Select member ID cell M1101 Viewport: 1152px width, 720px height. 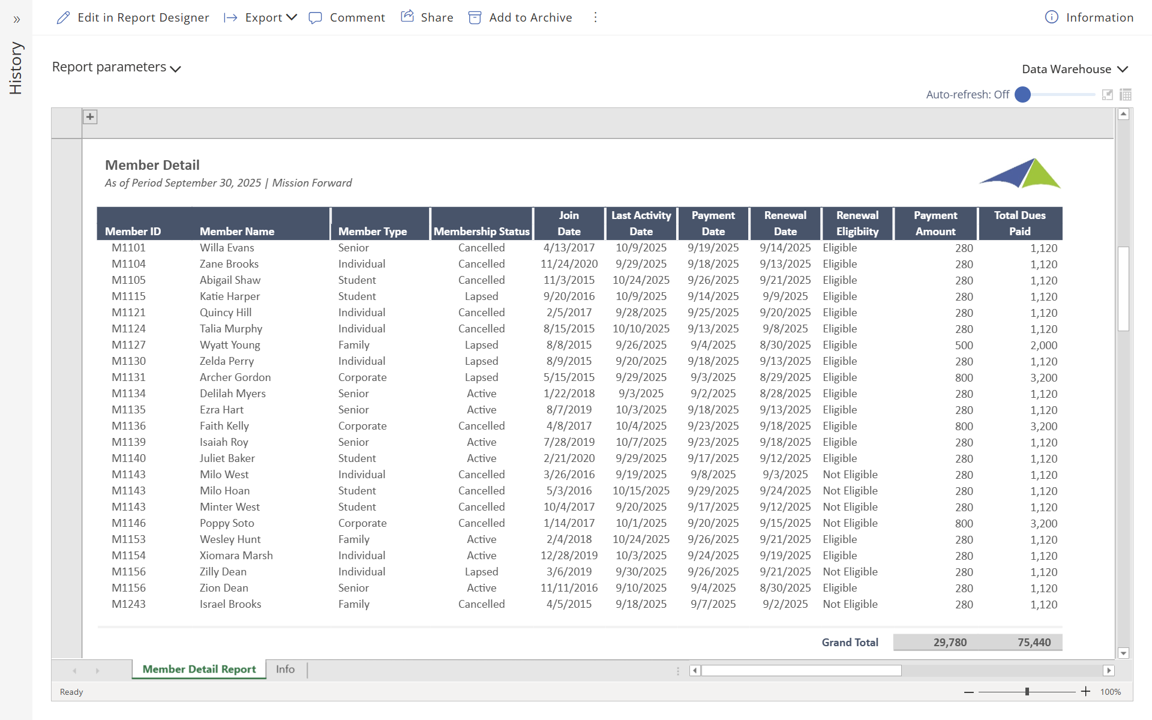point(129,248)
